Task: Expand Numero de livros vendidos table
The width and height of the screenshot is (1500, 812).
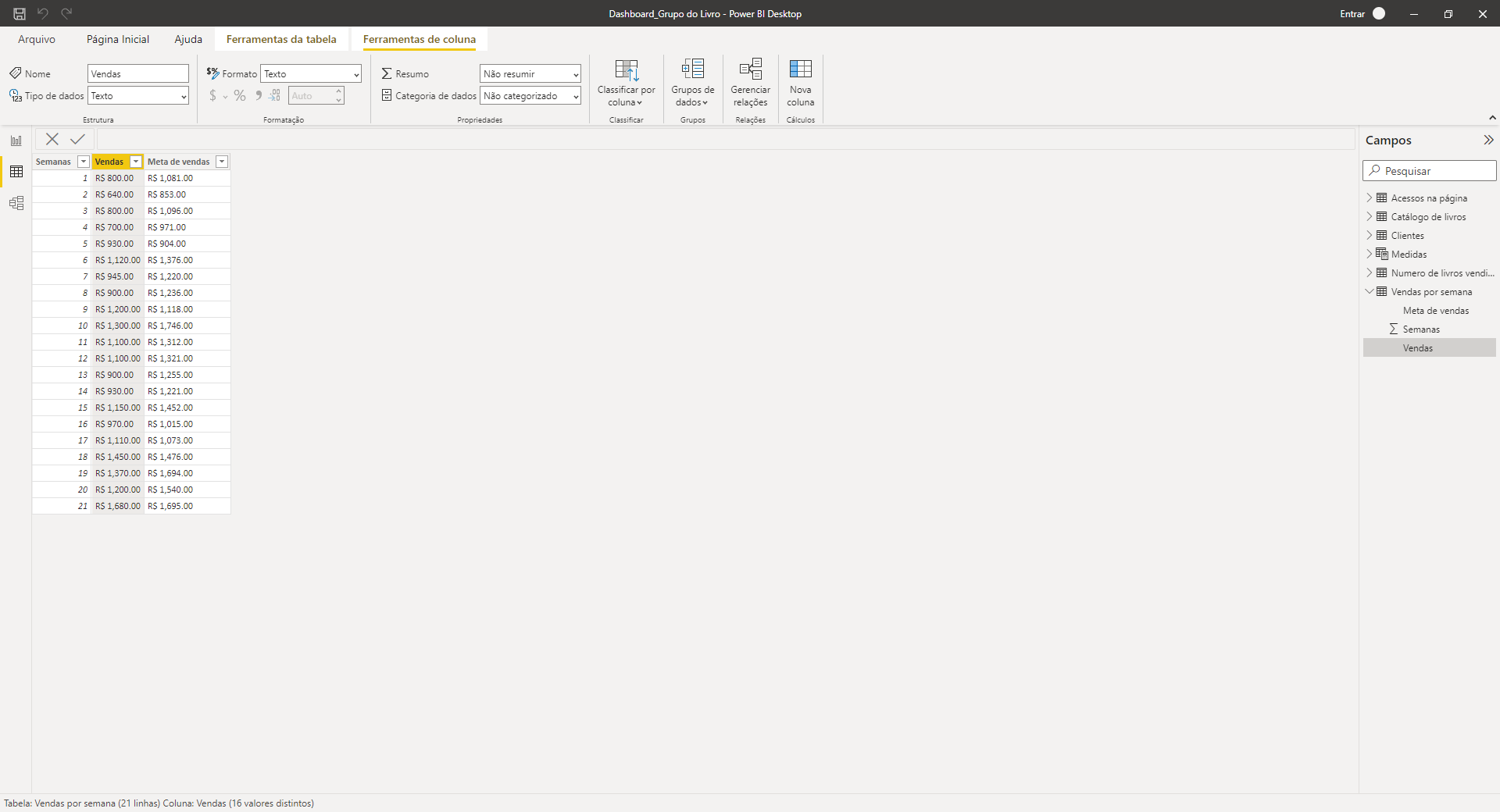Action: [1370, 272]
